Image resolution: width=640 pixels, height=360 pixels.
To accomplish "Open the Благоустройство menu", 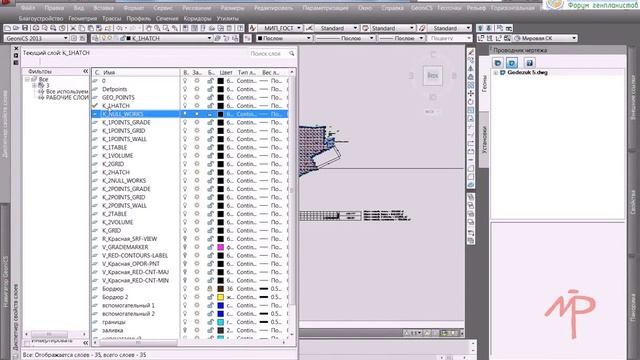I will click(x=40, y=19).
